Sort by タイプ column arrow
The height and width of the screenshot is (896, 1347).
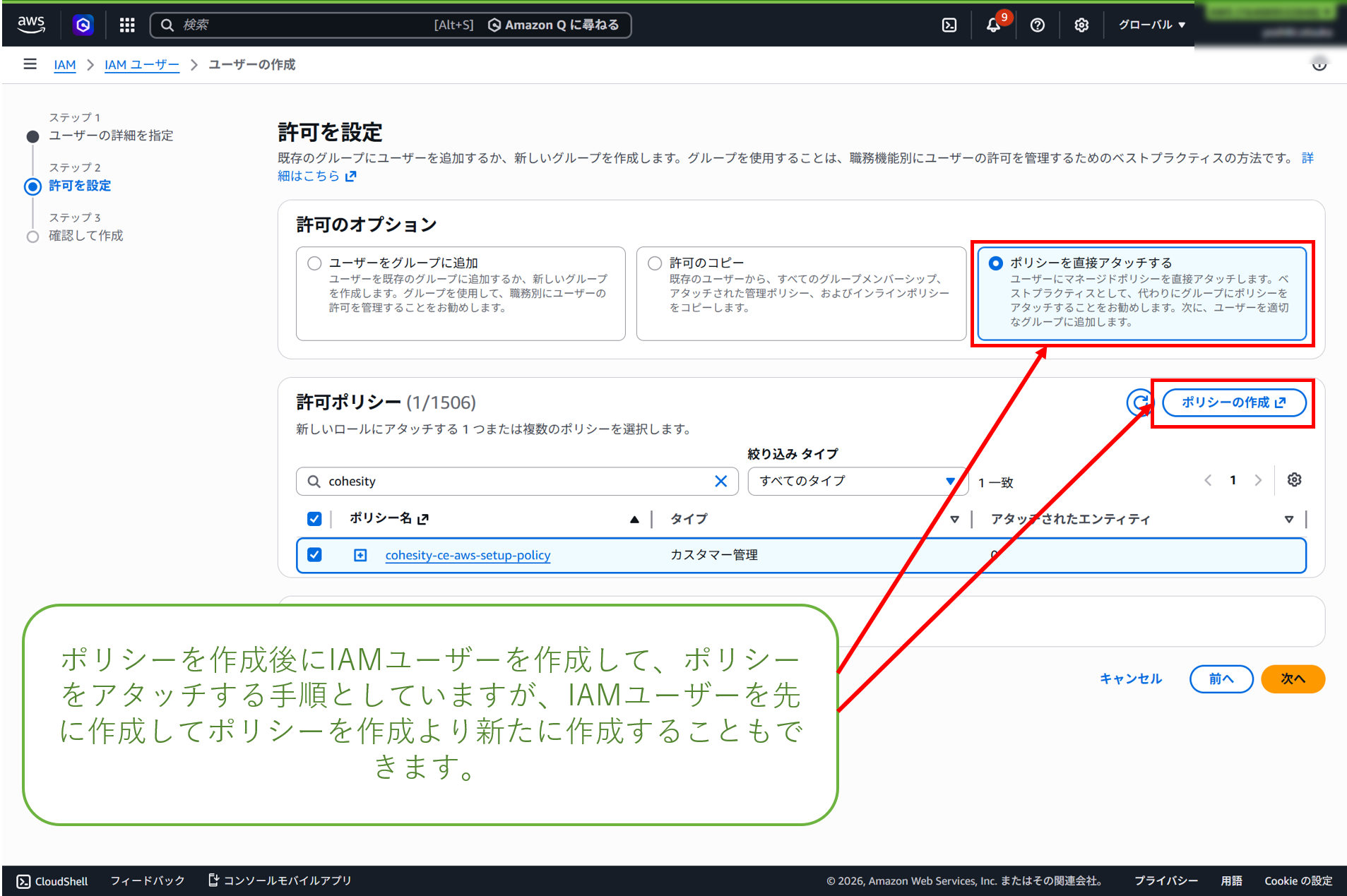coord(954,520)
